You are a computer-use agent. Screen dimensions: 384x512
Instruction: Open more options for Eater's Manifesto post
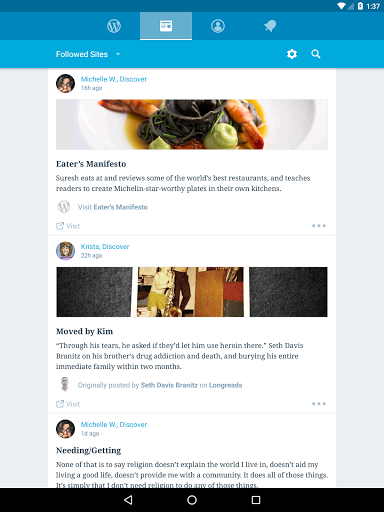(x=319, y=226)
